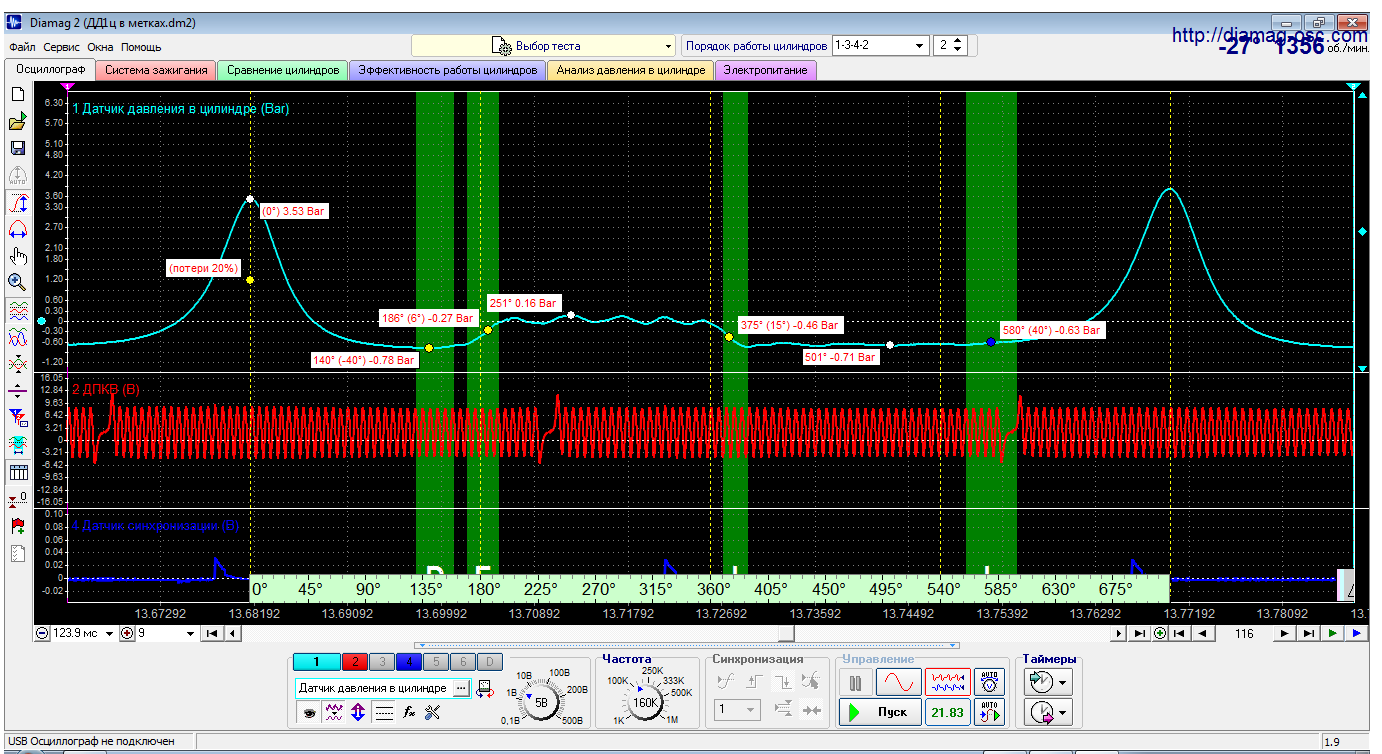Click the lower AUTO start button
Screen dimensions: 1382x754
989,712
